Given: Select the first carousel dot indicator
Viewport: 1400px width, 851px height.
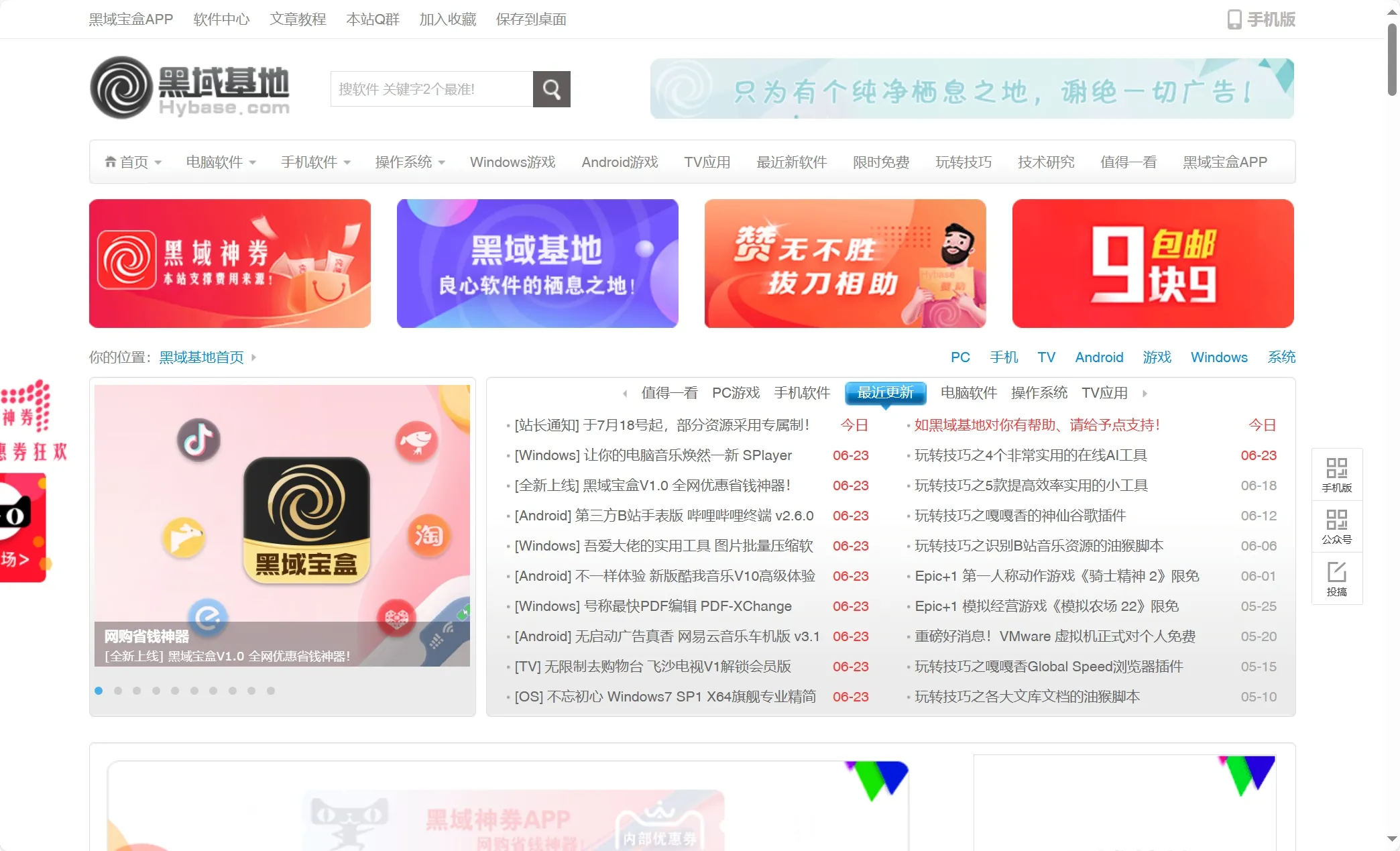Looking at the screenshot, I should pos(99,691).
